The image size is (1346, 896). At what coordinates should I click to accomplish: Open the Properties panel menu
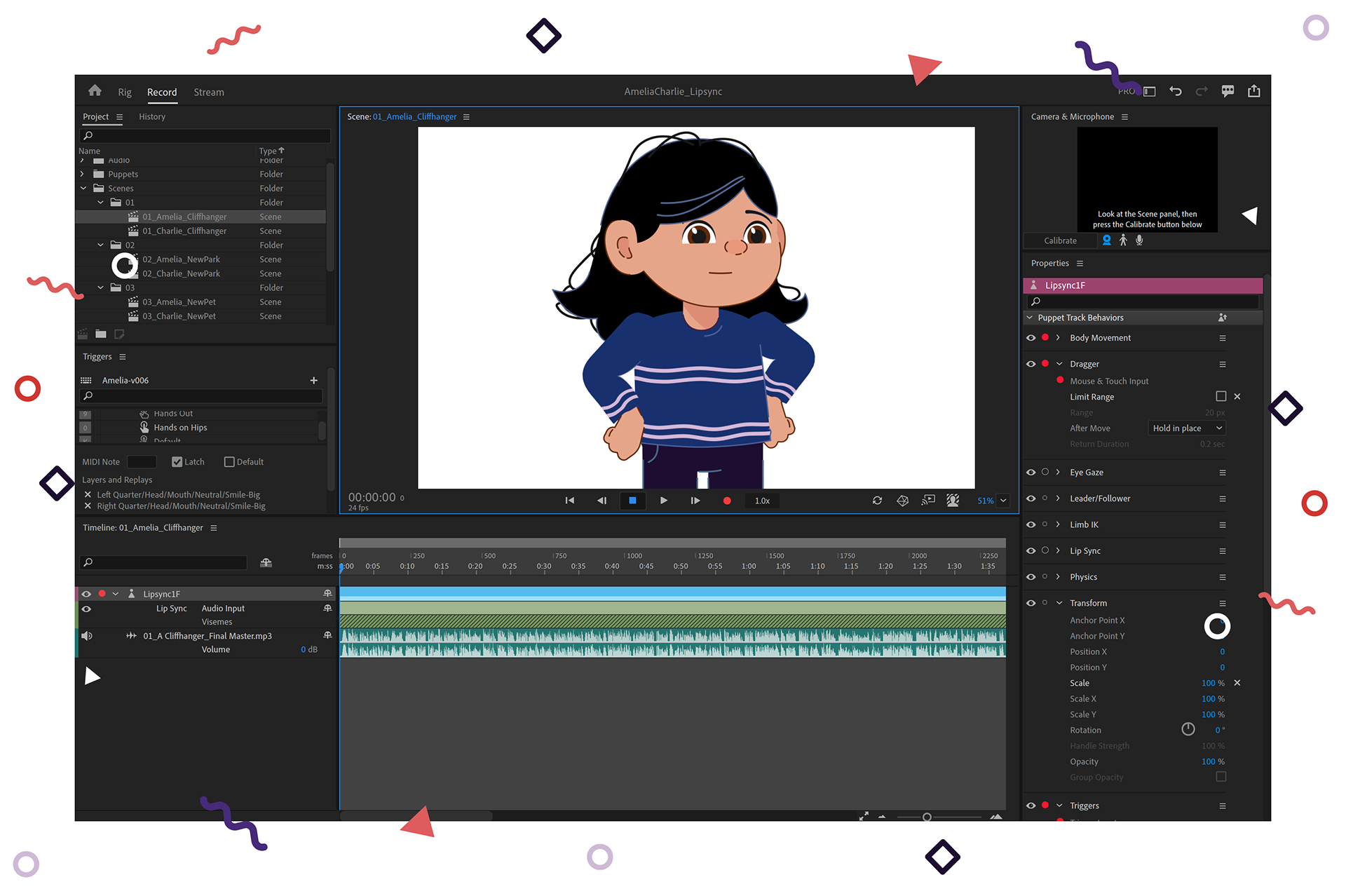[1080, 264]
